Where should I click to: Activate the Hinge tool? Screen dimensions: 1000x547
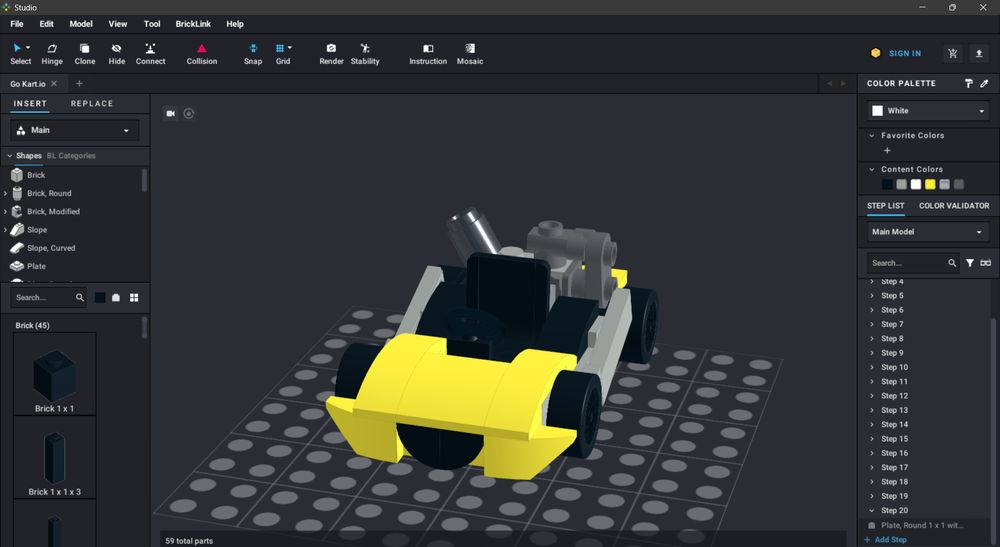pyautogui.click(x=52, y=54)
